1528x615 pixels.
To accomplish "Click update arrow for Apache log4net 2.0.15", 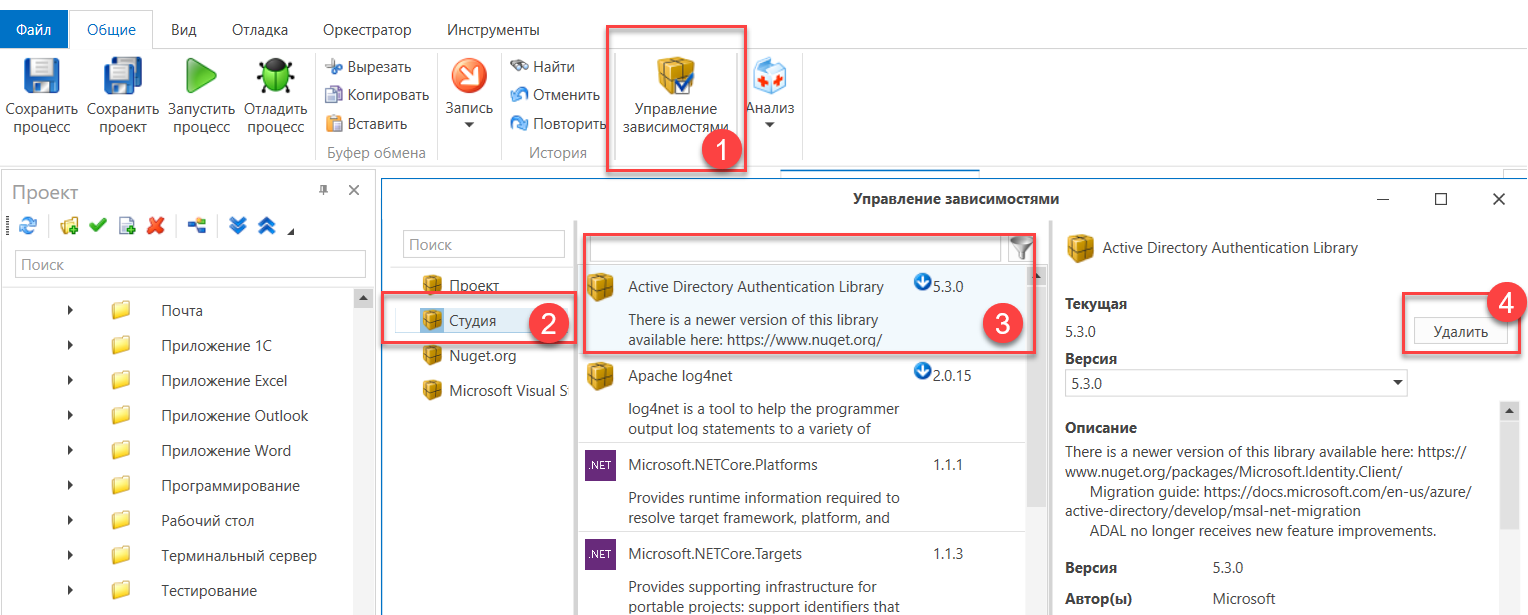I will (922, 373).
